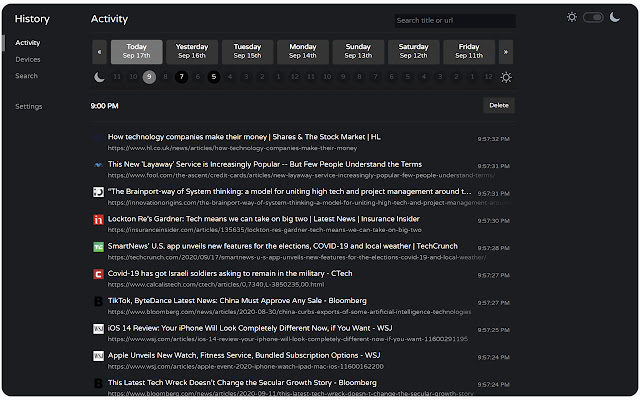Select the Monday Sep 14th tab
Viewport: 640px width, 400px height.
[303, 52]
